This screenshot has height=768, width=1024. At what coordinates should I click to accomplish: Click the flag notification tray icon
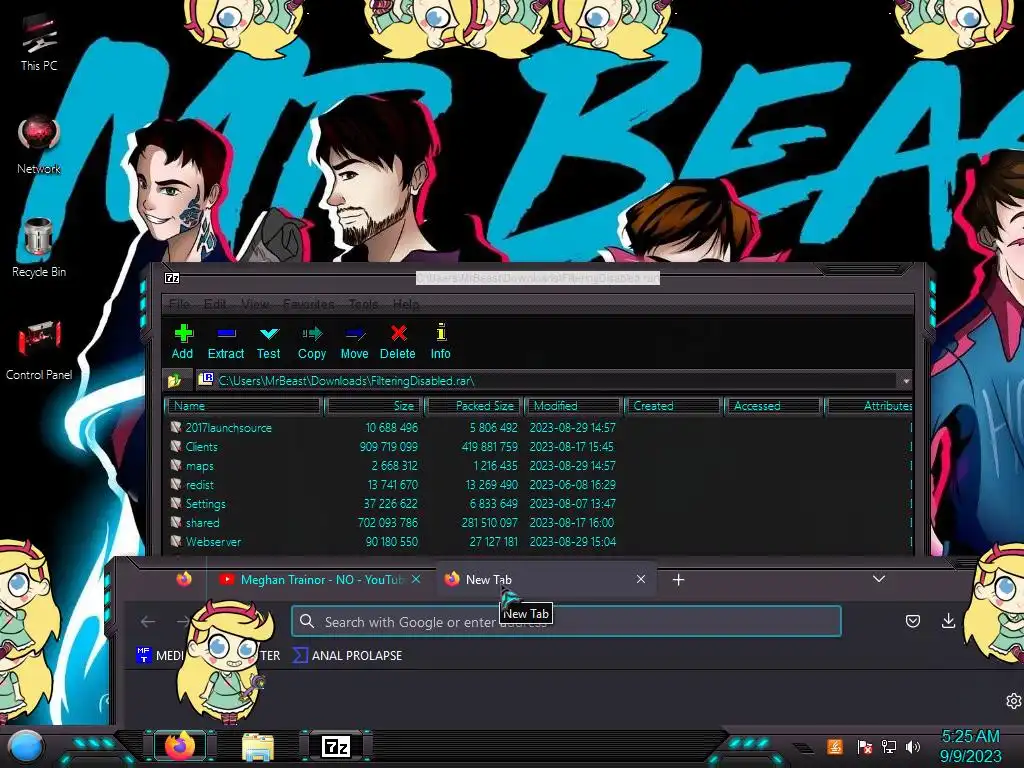pyautogui.click(x=864, y=746)
